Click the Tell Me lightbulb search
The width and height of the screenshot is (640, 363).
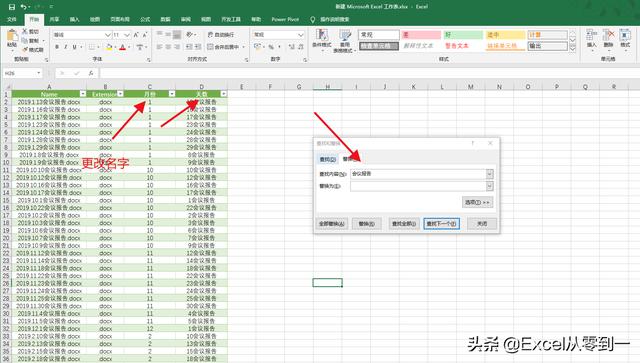click(313, 19)
